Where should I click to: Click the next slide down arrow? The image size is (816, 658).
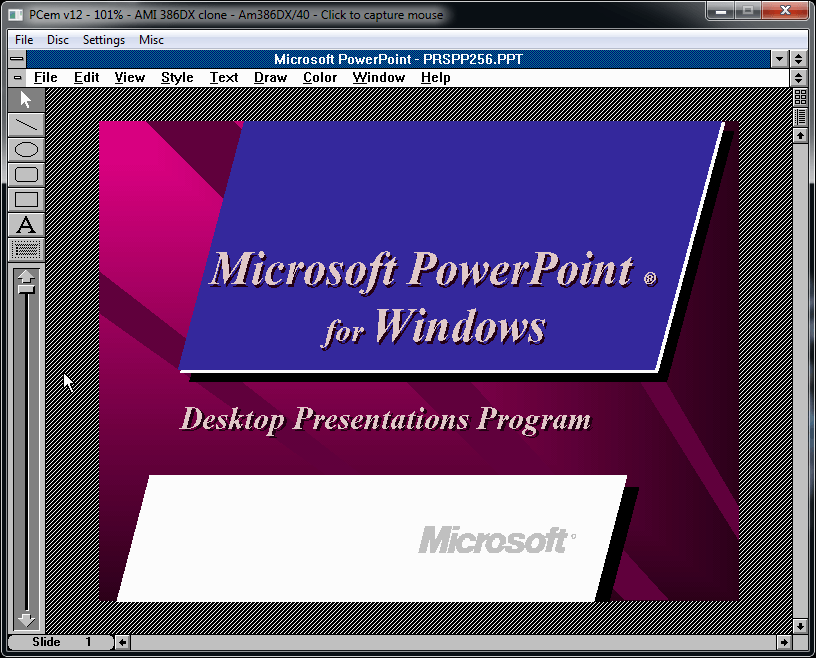click(26, 619)
